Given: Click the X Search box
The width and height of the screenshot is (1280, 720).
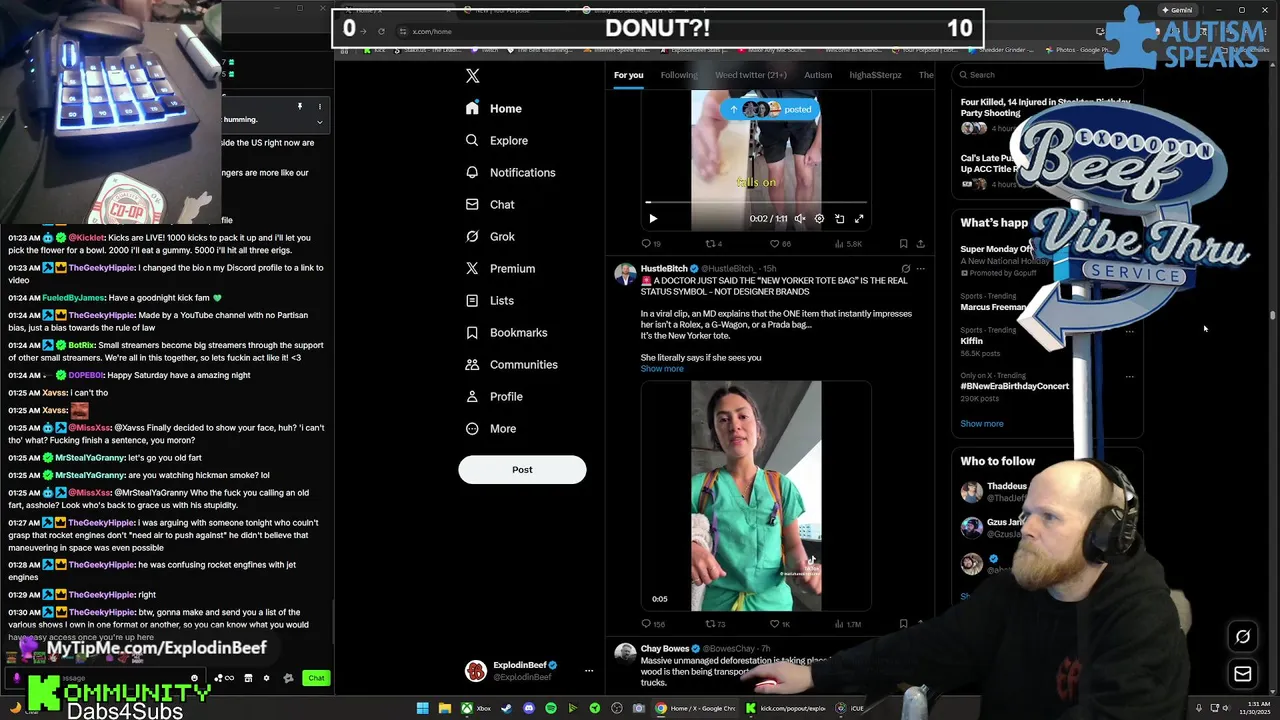Looking at the screenshot, I should tap(1045, 75).
